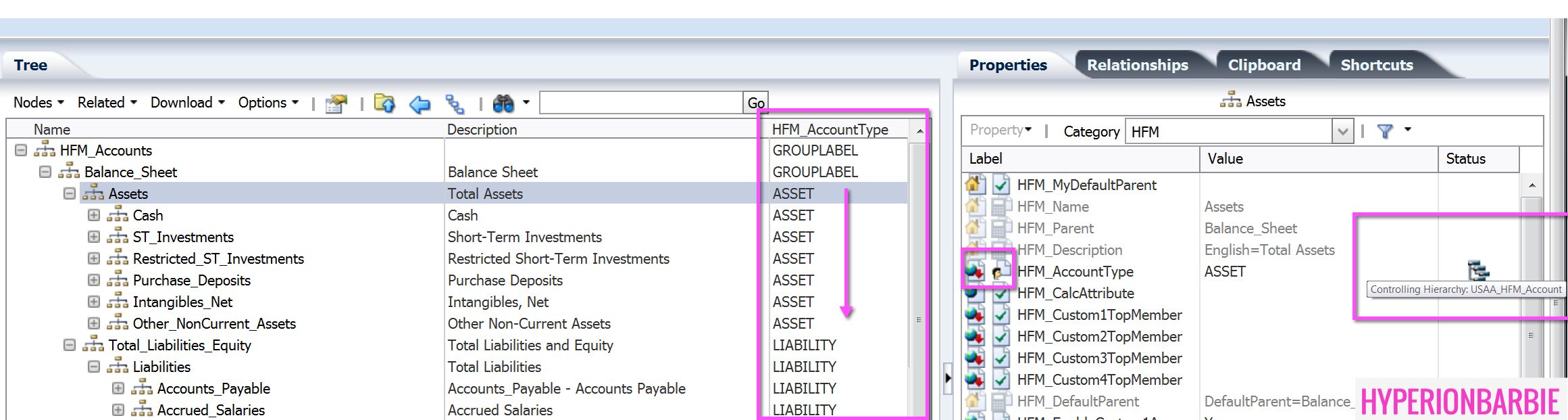Image resolution: width=1568 pixels, height=420 pixels.
Task: Click the properties sheet toolbar icon
Action: tap(336, 103)
